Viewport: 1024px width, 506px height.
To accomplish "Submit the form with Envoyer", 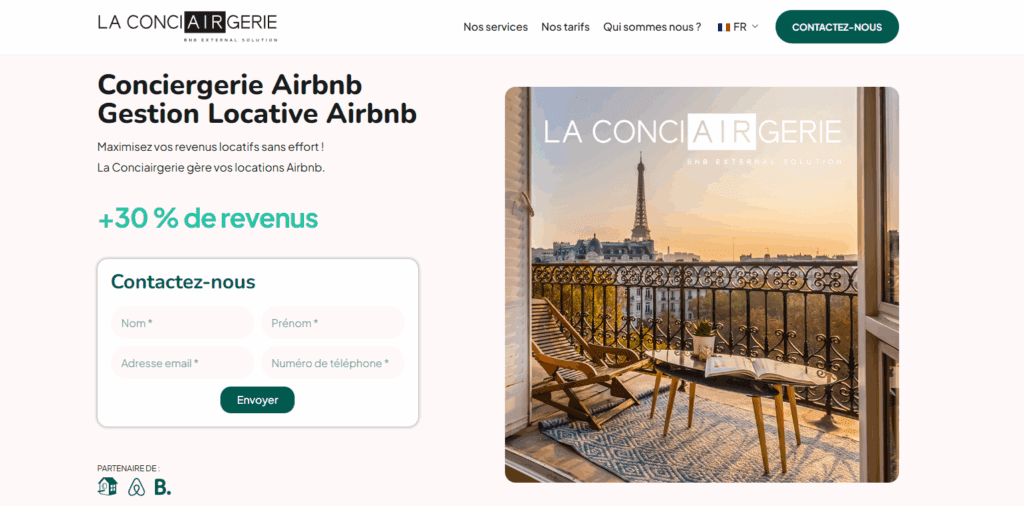I will tap(257, 400).
